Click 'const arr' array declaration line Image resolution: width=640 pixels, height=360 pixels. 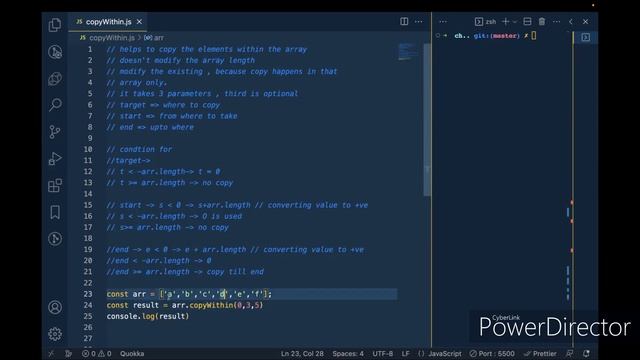coord(189,294)
